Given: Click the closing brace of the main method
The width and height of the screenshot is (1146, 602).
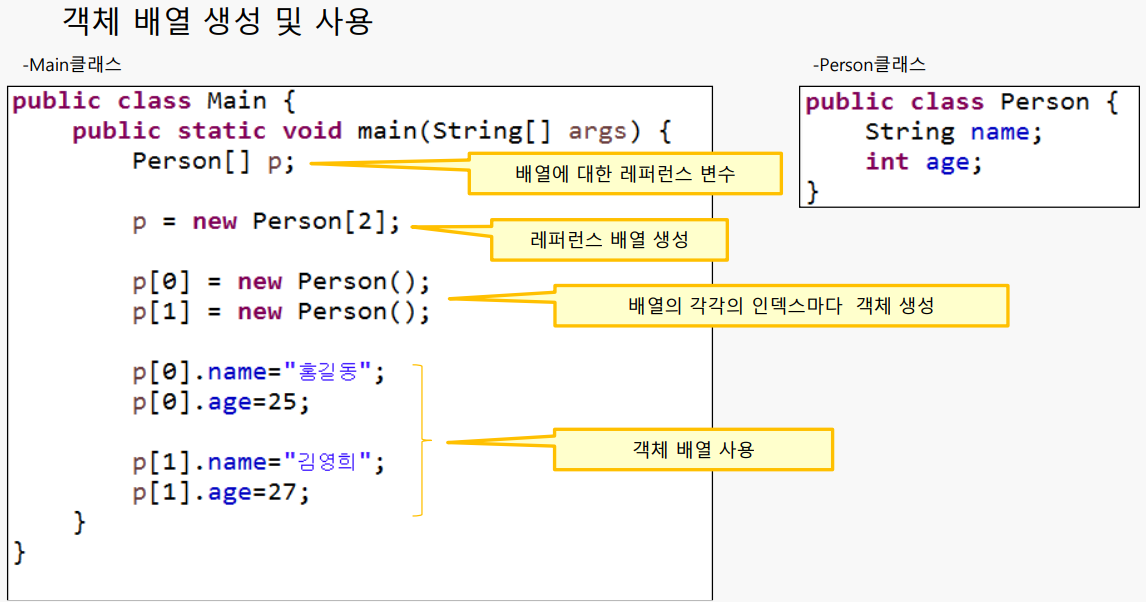Looking at the screenshot, I should (x=79, y=523).
